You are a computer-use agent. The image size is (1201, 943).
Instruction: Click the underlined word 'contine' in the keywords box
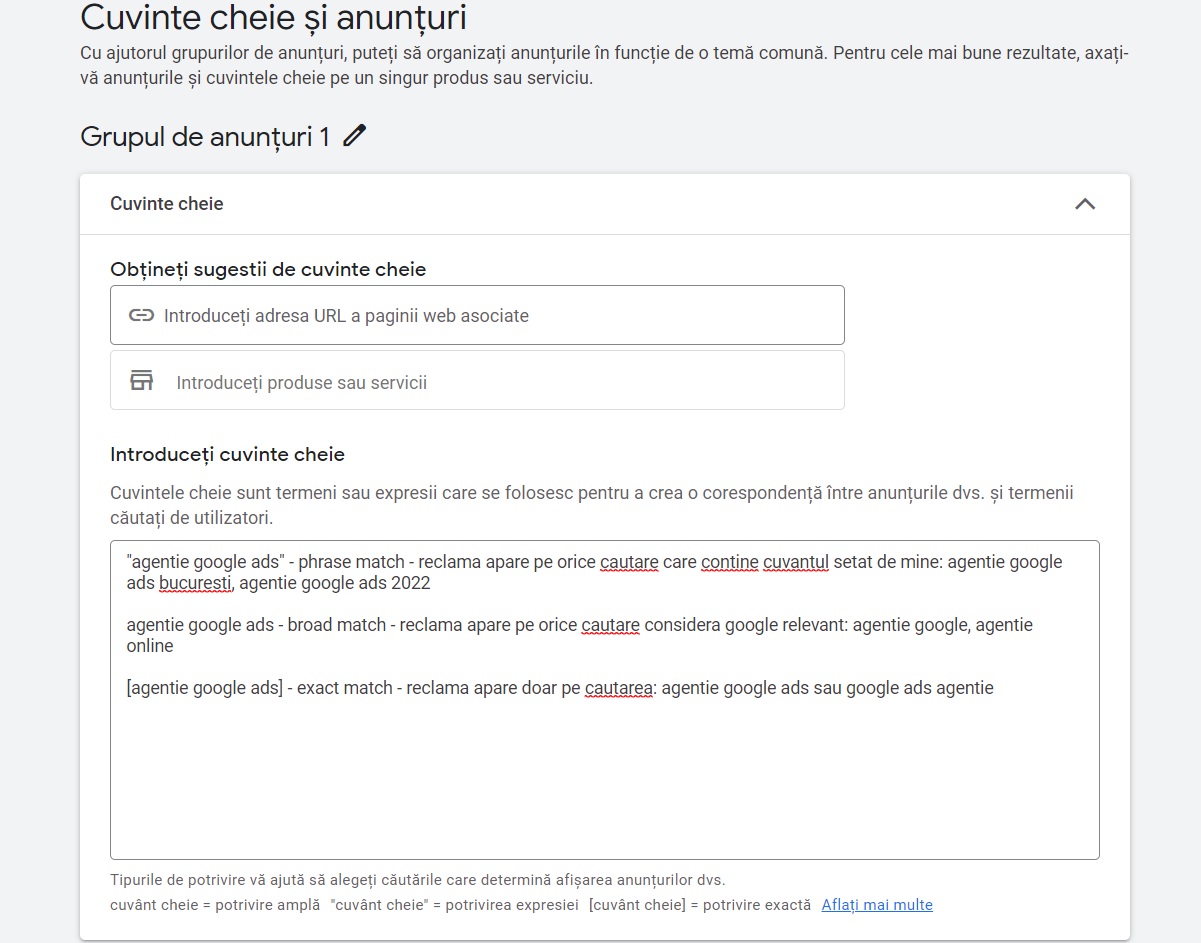[730, 562]
